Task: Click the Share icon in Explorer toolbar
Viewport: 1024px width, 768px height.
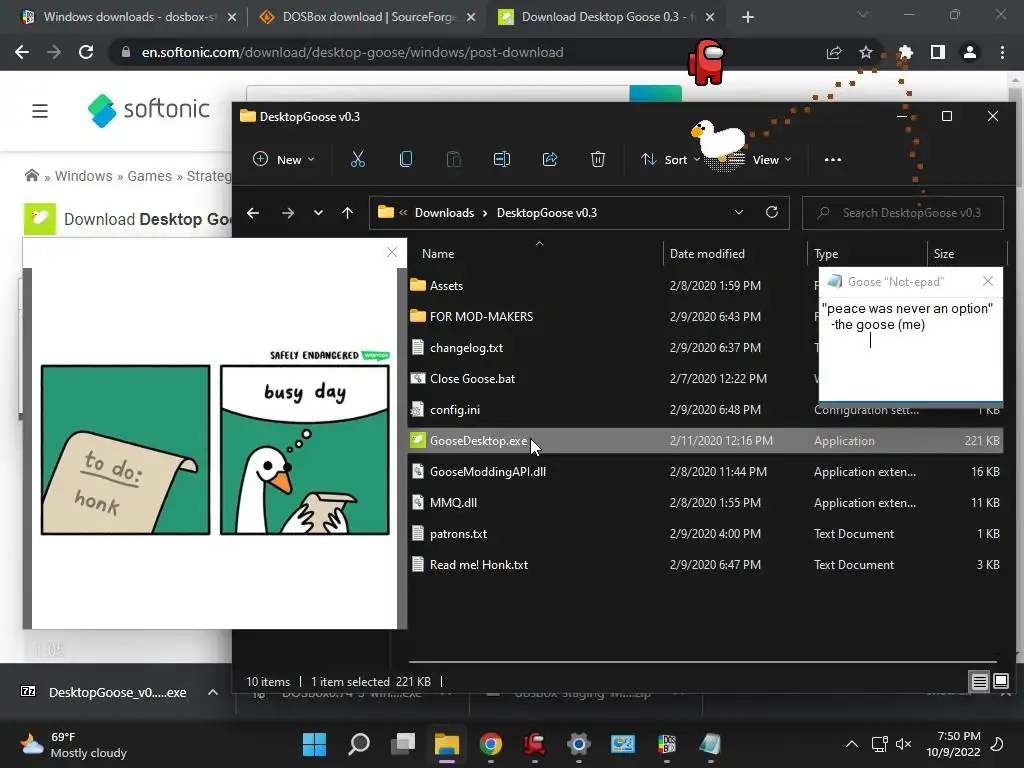Action: (550, 159)
